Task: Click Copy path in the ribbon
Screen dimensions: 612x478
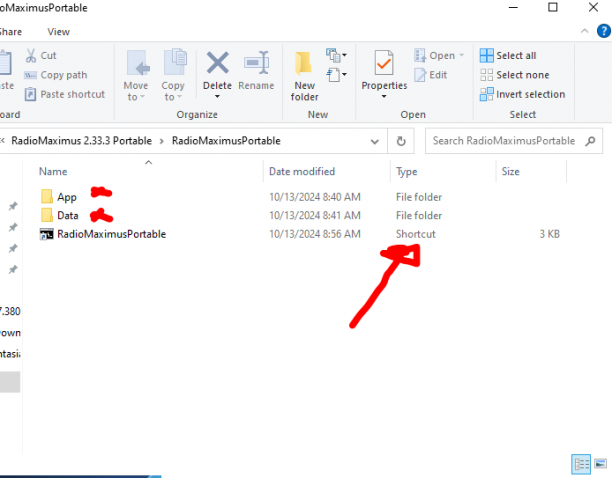Action: point(56,75)
